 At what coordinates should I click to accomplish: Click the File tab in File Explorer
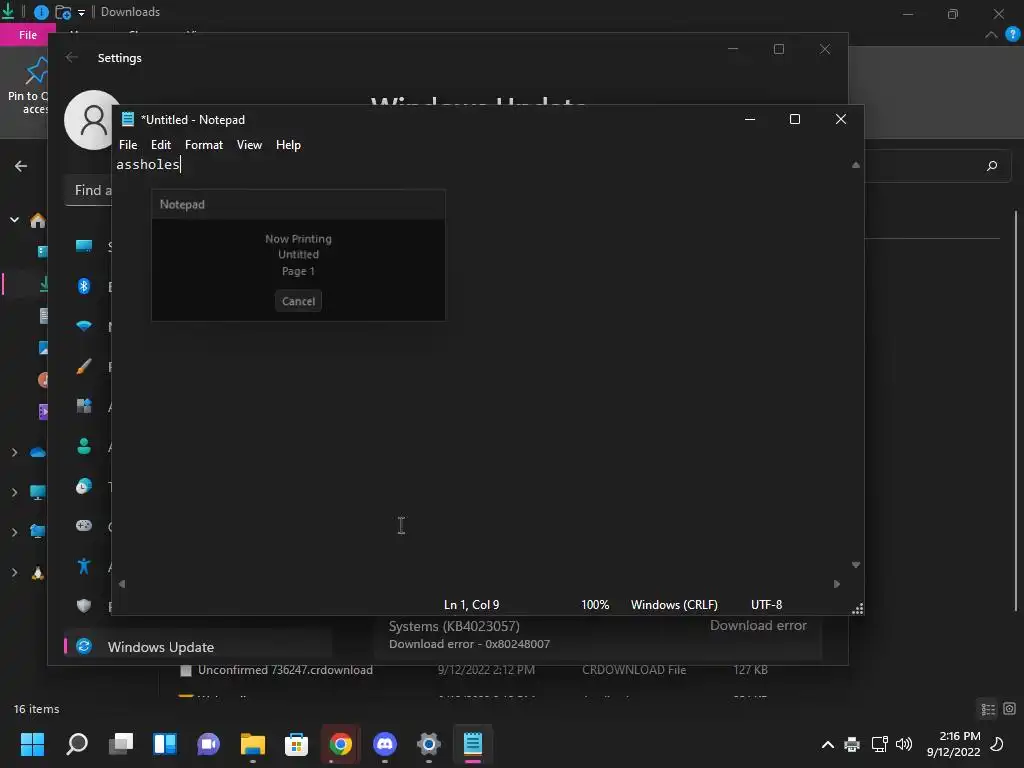(x=27, y=35)
